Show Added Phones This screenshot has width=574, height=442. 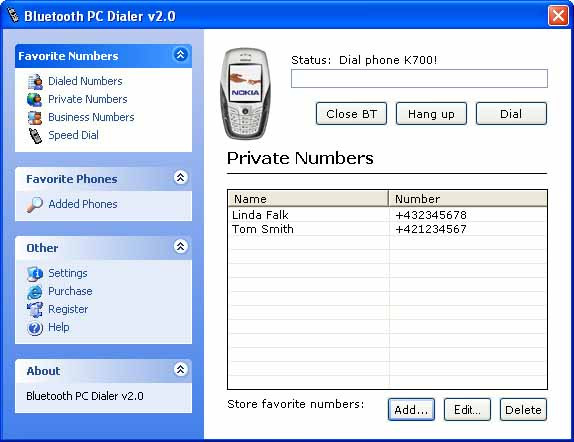pyautogui.click(x=83, y=204)
